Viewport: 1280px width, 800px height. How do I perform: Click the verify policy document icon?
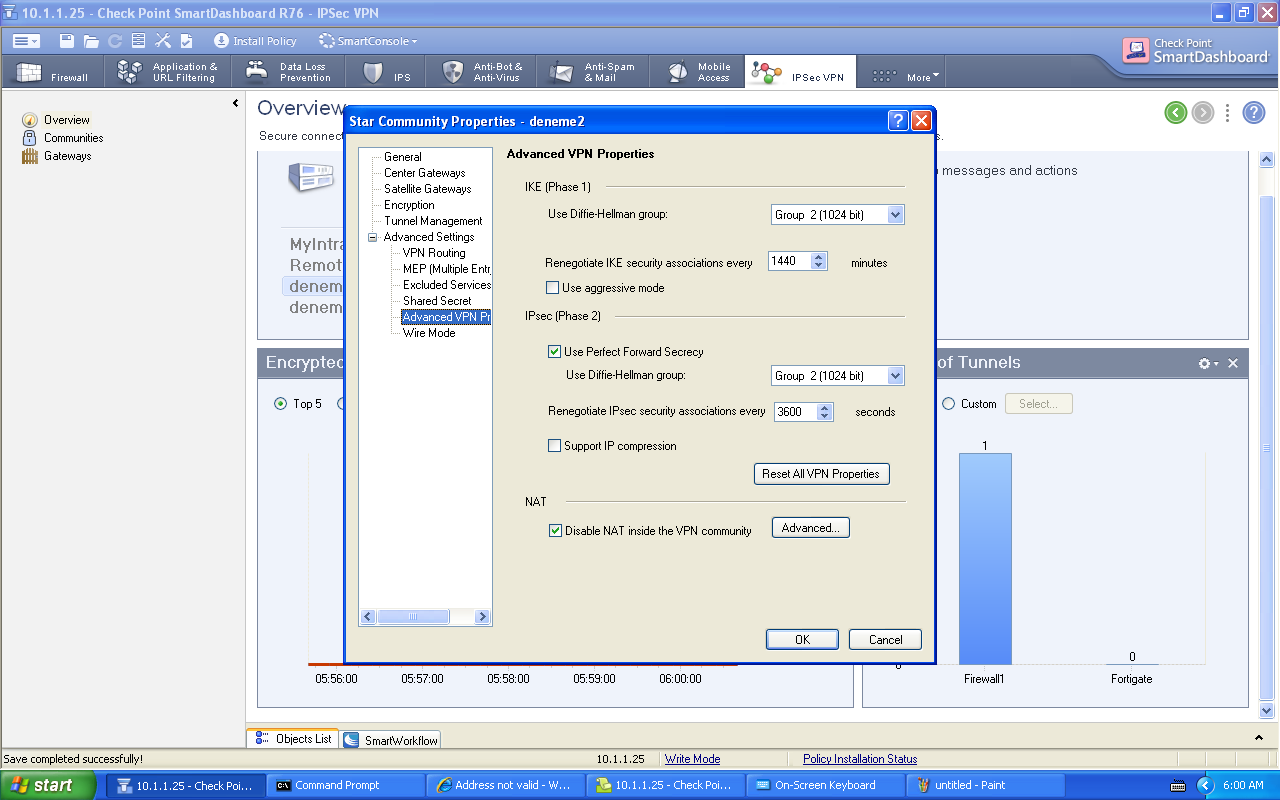[186, 41]
